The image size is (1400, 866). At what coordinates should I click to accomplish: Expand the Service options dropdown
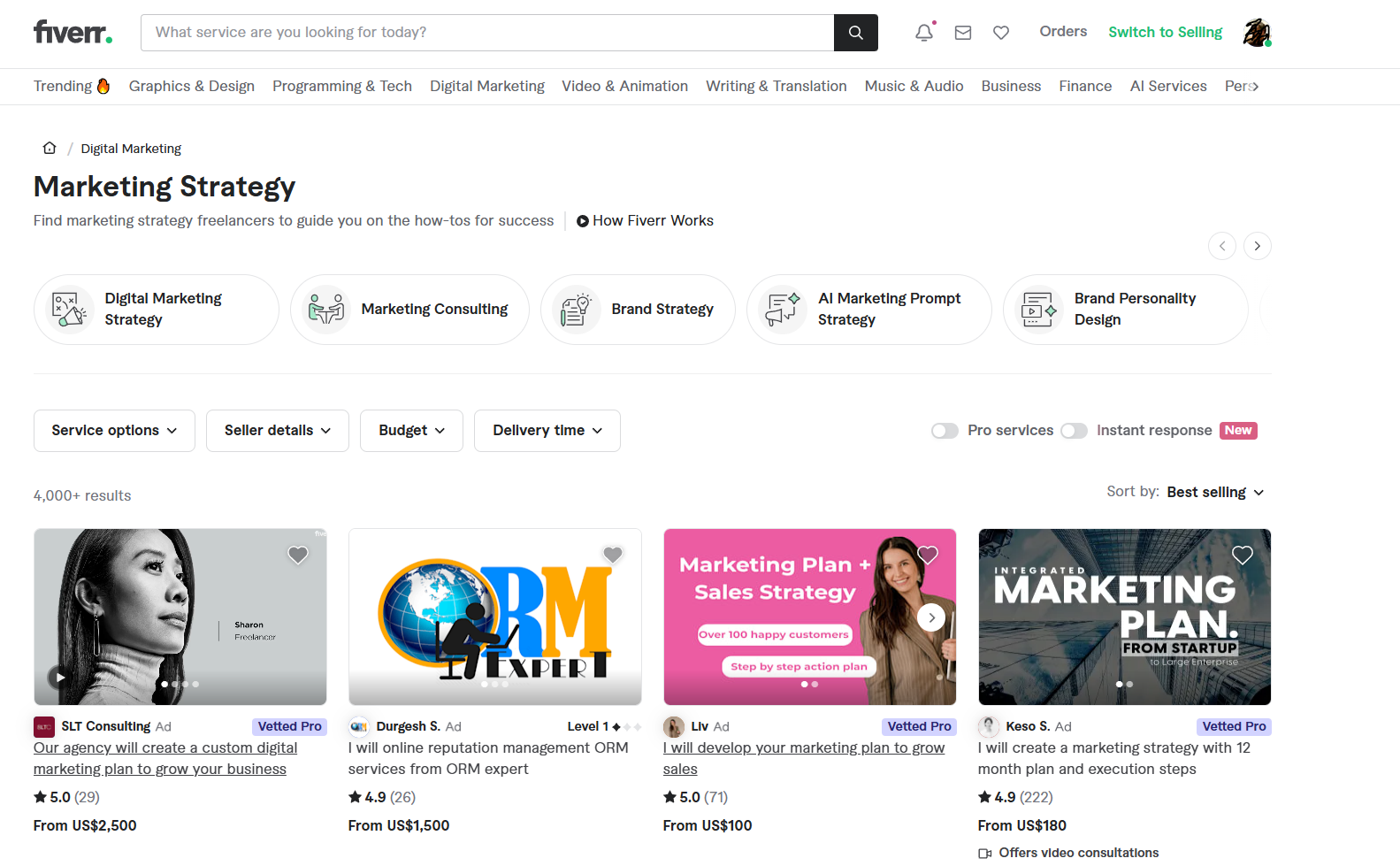pyautogui.click(x=114, y=431)
